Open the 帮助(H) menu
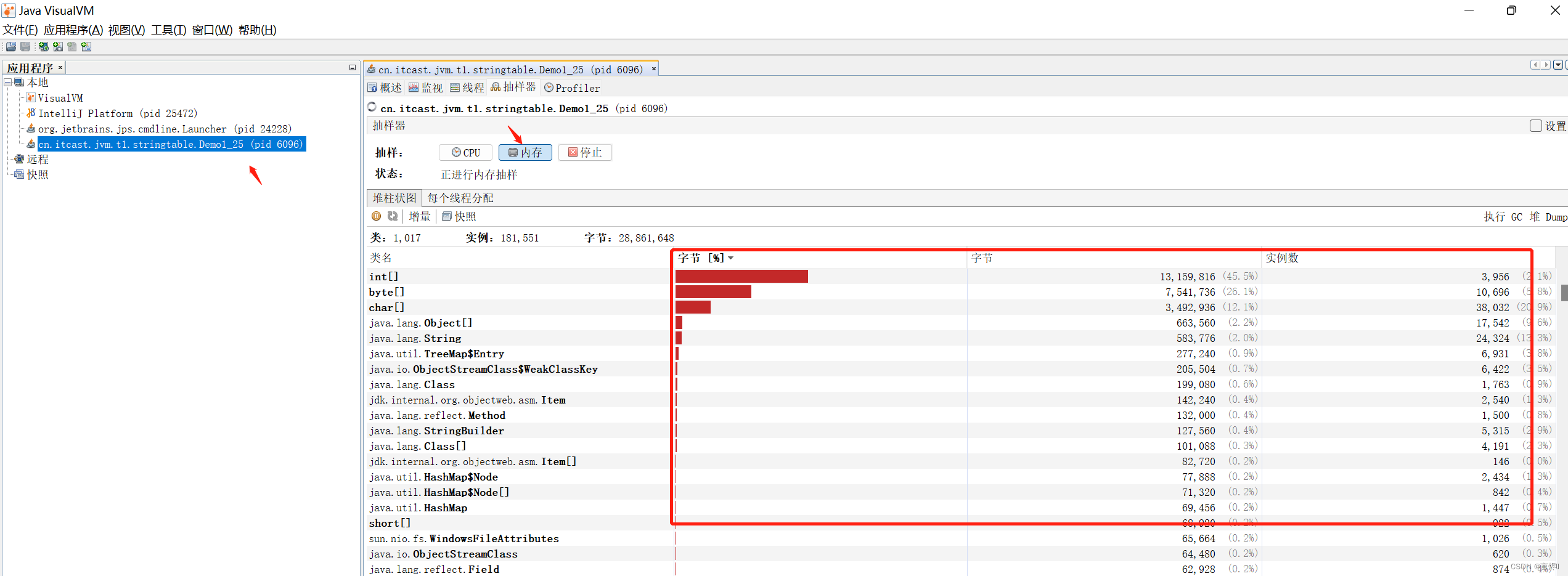1568x576 pixels. pos(258,30)
